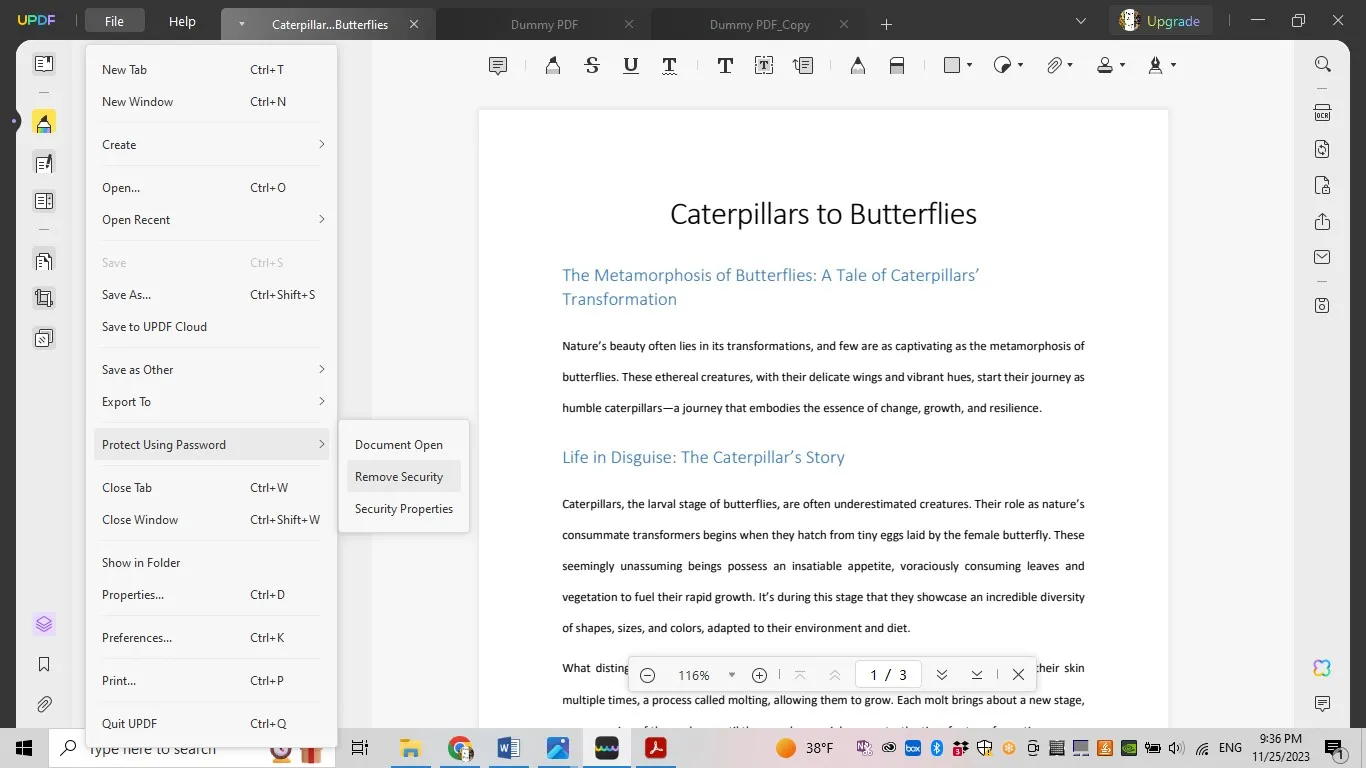This screenshot has height=768, width=1366.
Task: Switch to the Dummy PDF tab
Action: point(544,24)
